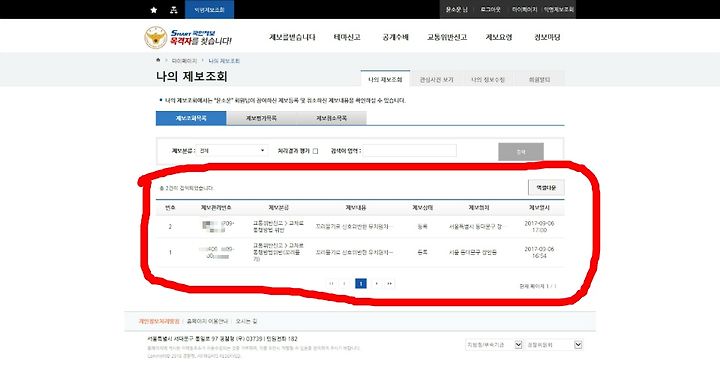Image resolution: width=720 pixels, height=369 pixels.
Task: Select the blue 제보조회목록 sub-tab
Action: coord(191,118)
